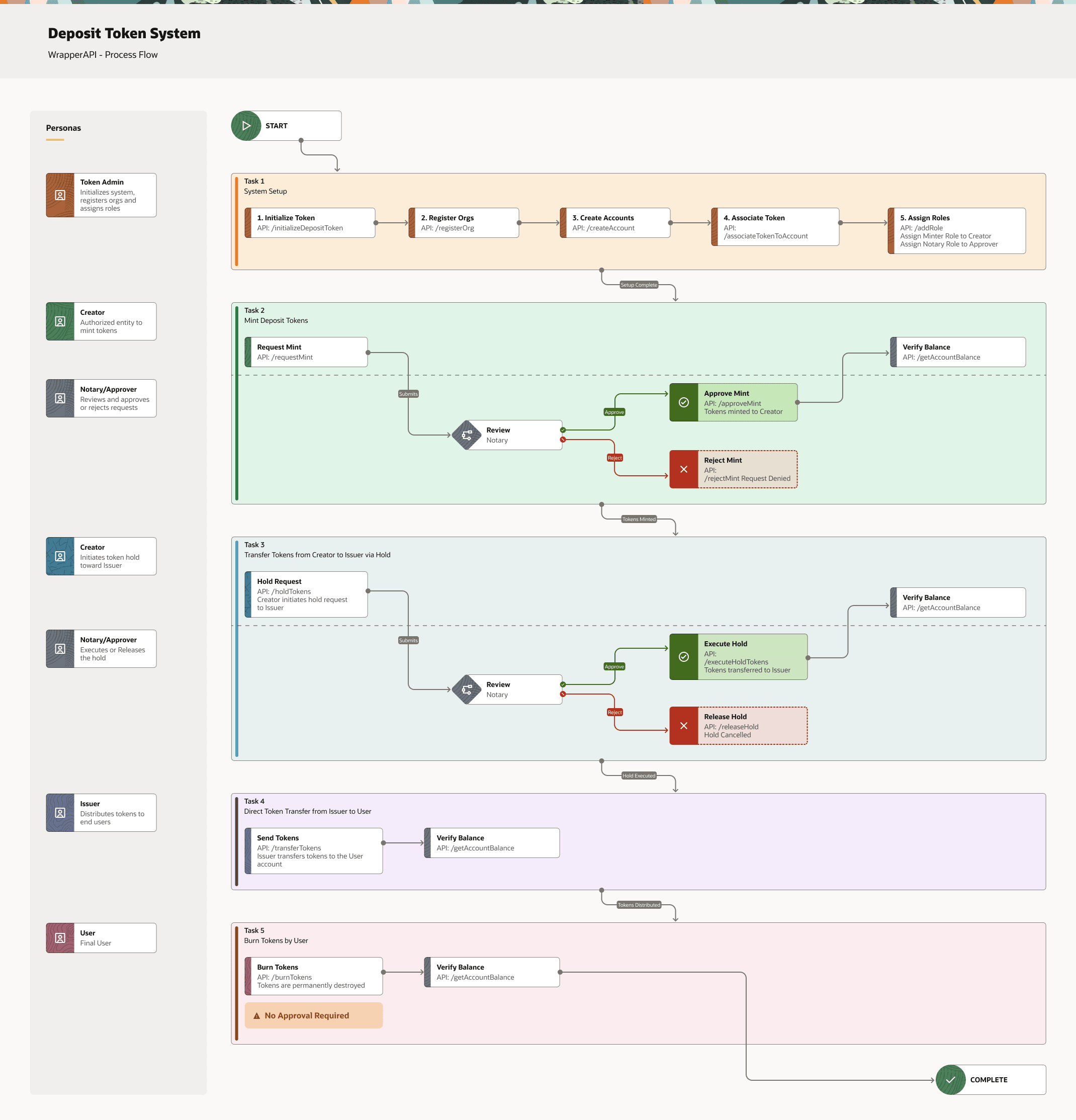Click Notary/Approver 'Executes or Releases' persona icon
This screenshot has width=1076, height=1120.
click(x=60, y=649)
